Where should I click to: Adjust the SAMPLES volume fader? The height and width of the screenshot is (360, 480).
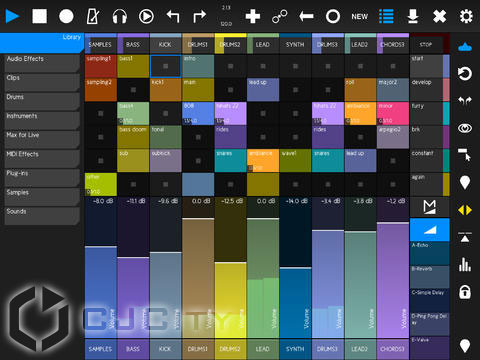click(101, 268)
